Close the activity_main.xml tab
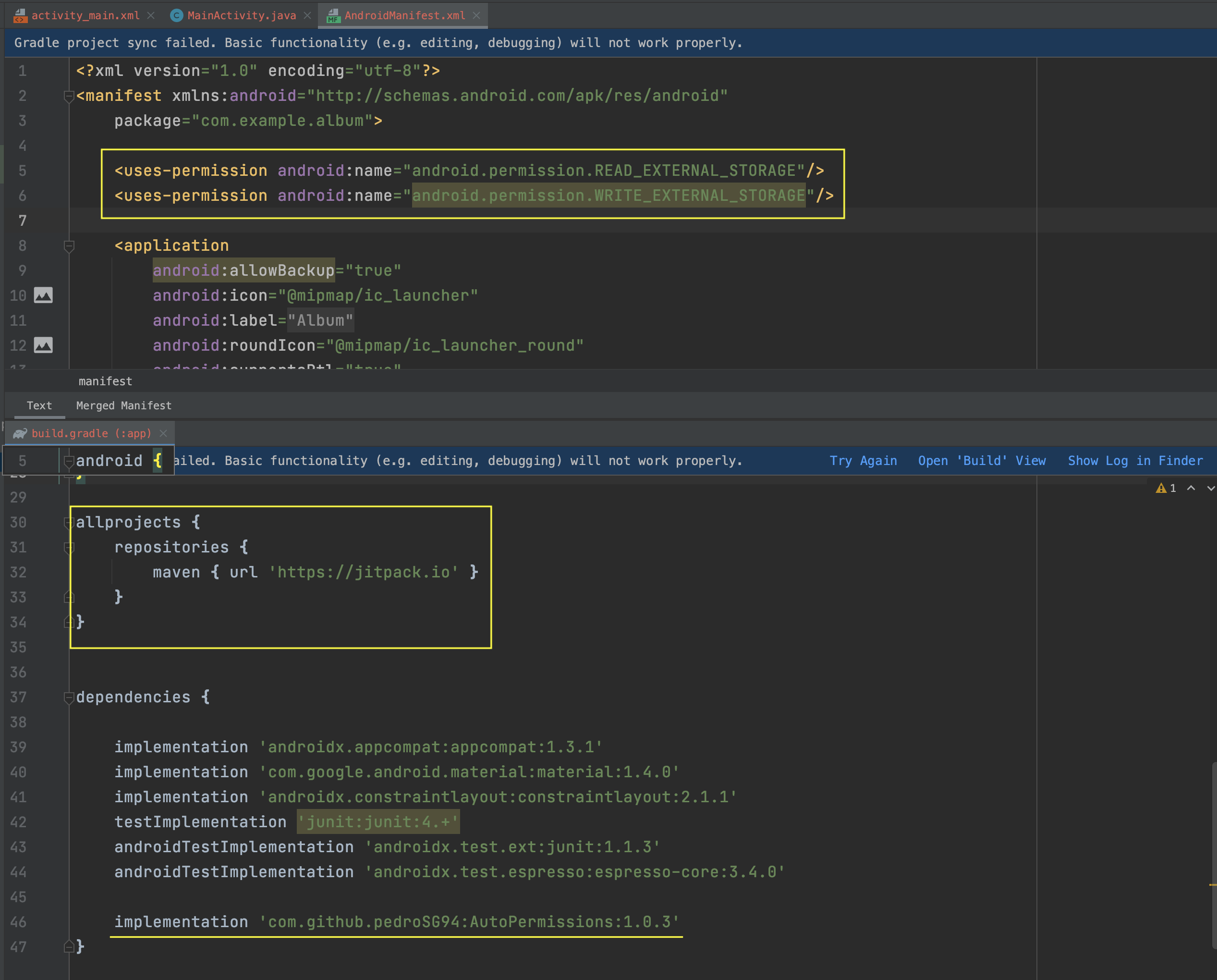The image size is (1217, 980). pos(151,16)
